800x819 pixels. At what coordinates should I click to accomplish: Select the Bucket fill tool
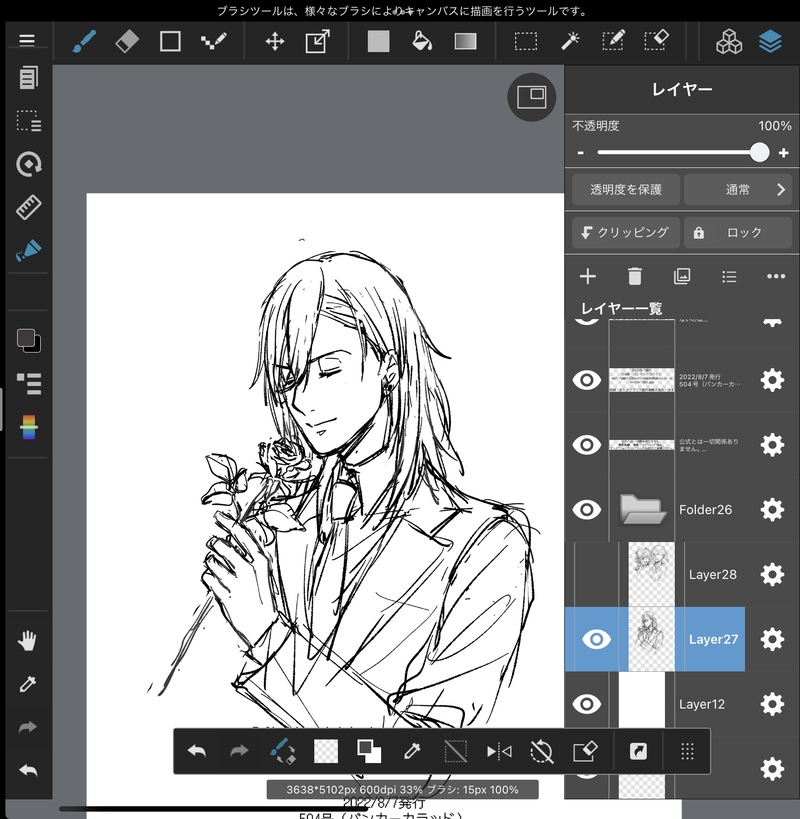422,41
